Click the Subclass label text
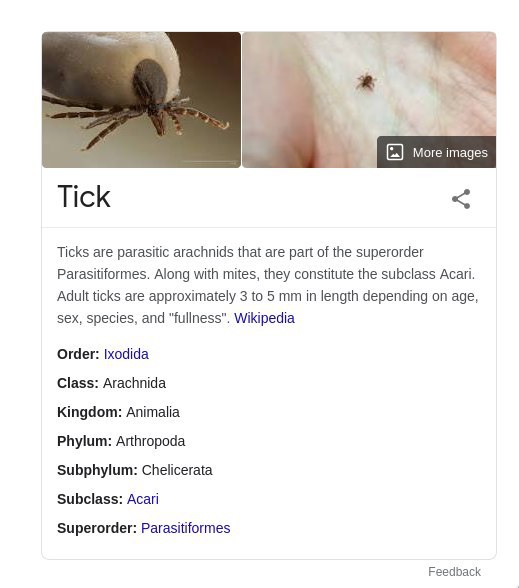The height and width of the screenshot is (588, 519). coord(90,500)
